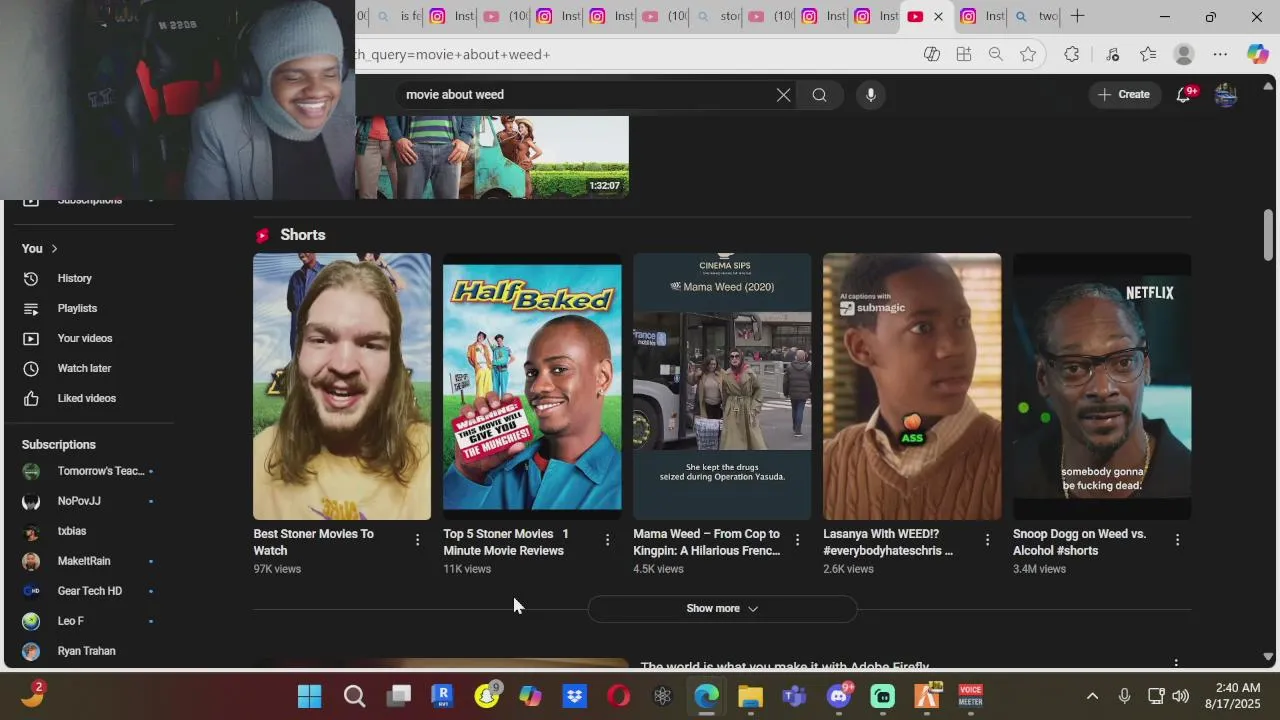Switch to the last Instagram tab

coord(981,16)
